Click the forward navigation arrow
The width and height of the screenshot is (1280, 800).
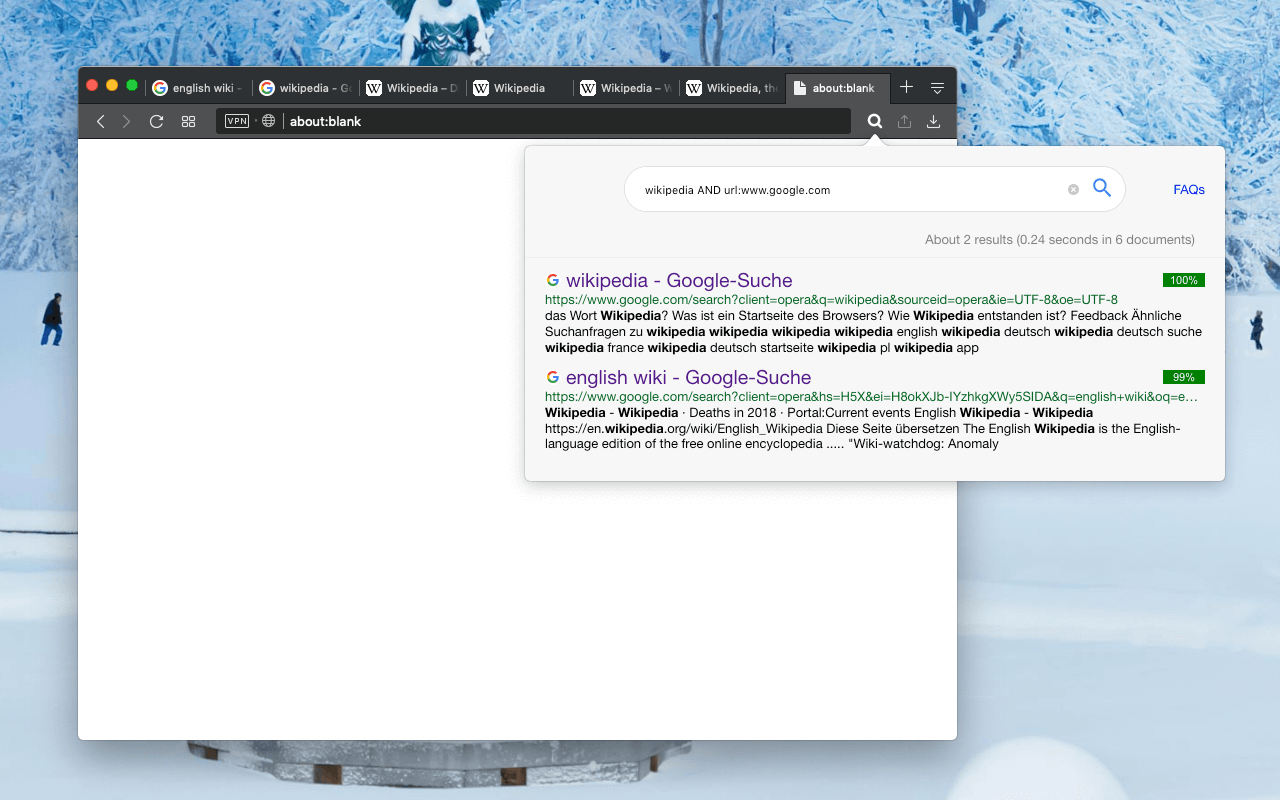(x=126, y=121)
